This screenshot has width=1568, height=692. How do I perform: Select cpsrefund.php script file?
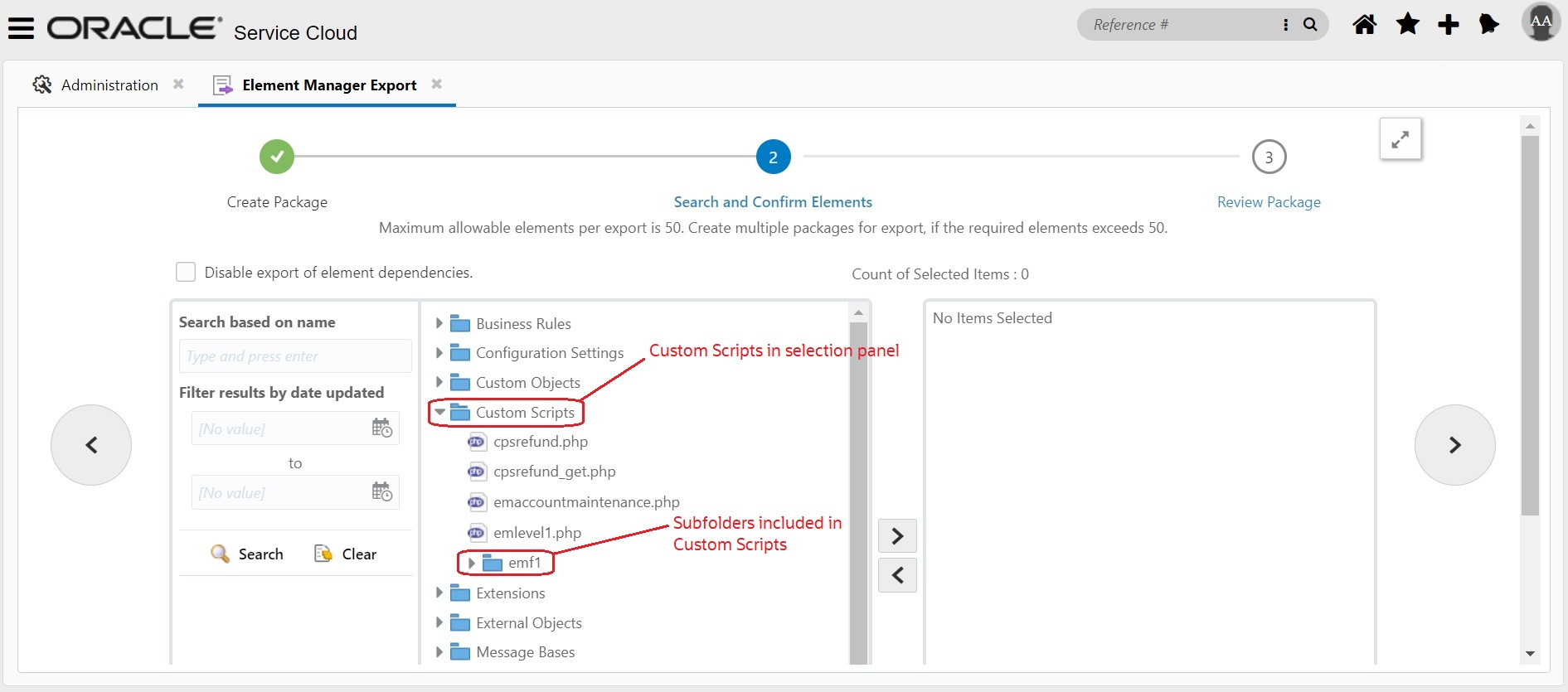[540, 442]
